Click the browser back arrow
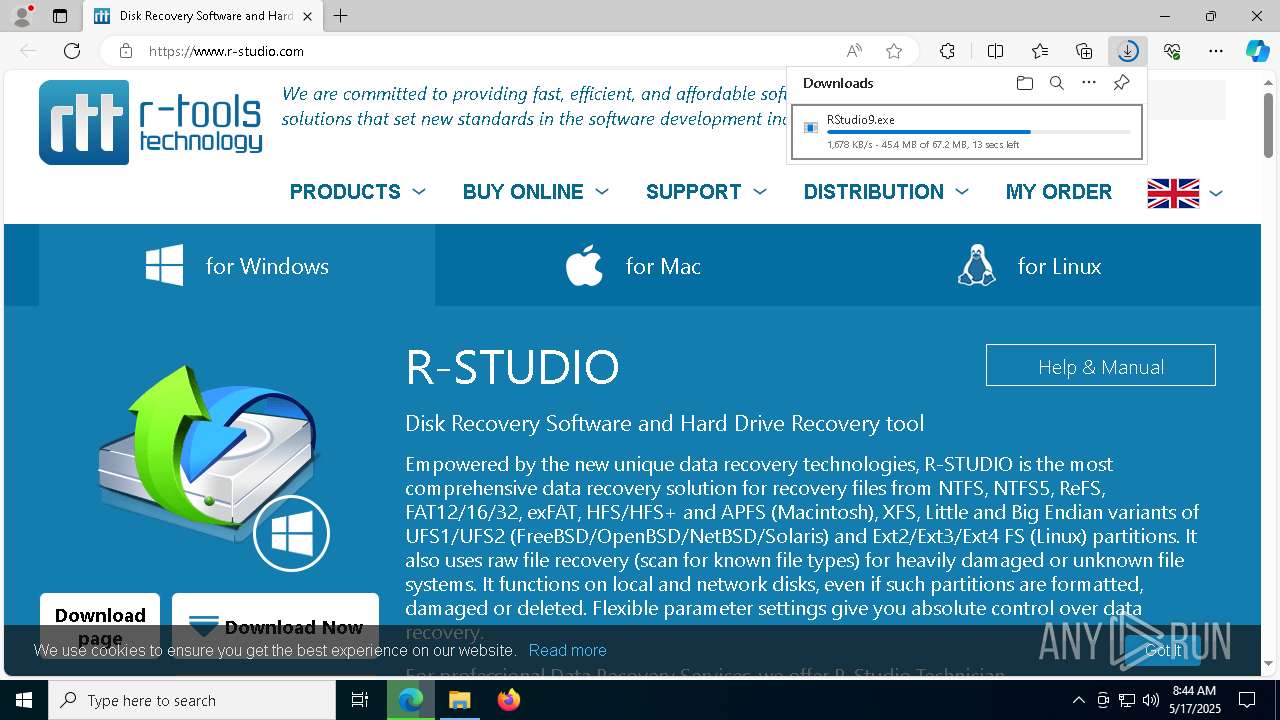Image resolution: width=1280 pixels, height=720 pixels. click(28, 51)
